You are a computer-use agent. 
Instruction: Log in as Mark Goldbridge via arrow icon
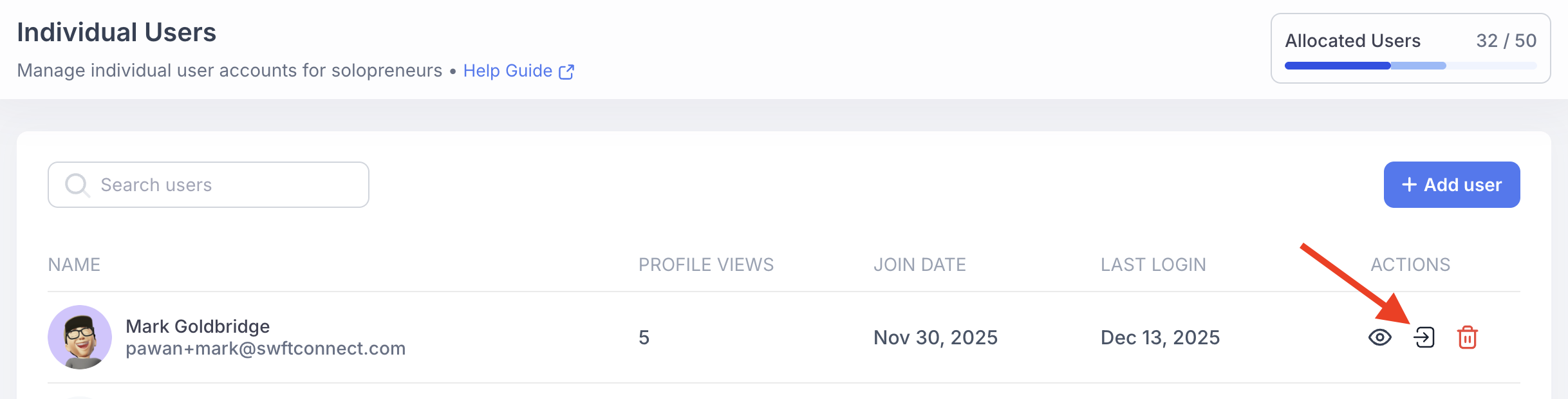(x=1424, y=337)
